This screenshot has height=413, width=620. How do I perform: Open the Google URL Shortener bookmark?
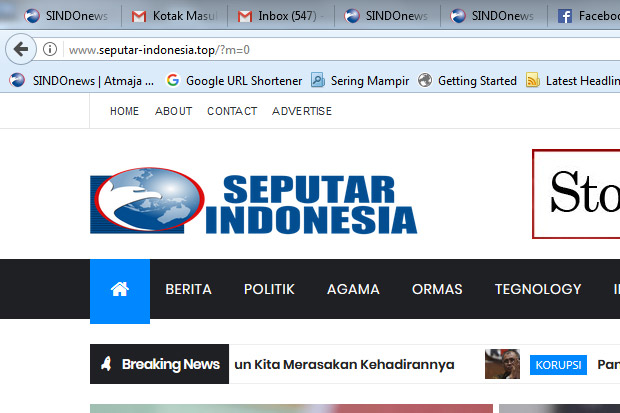point(234,81)
